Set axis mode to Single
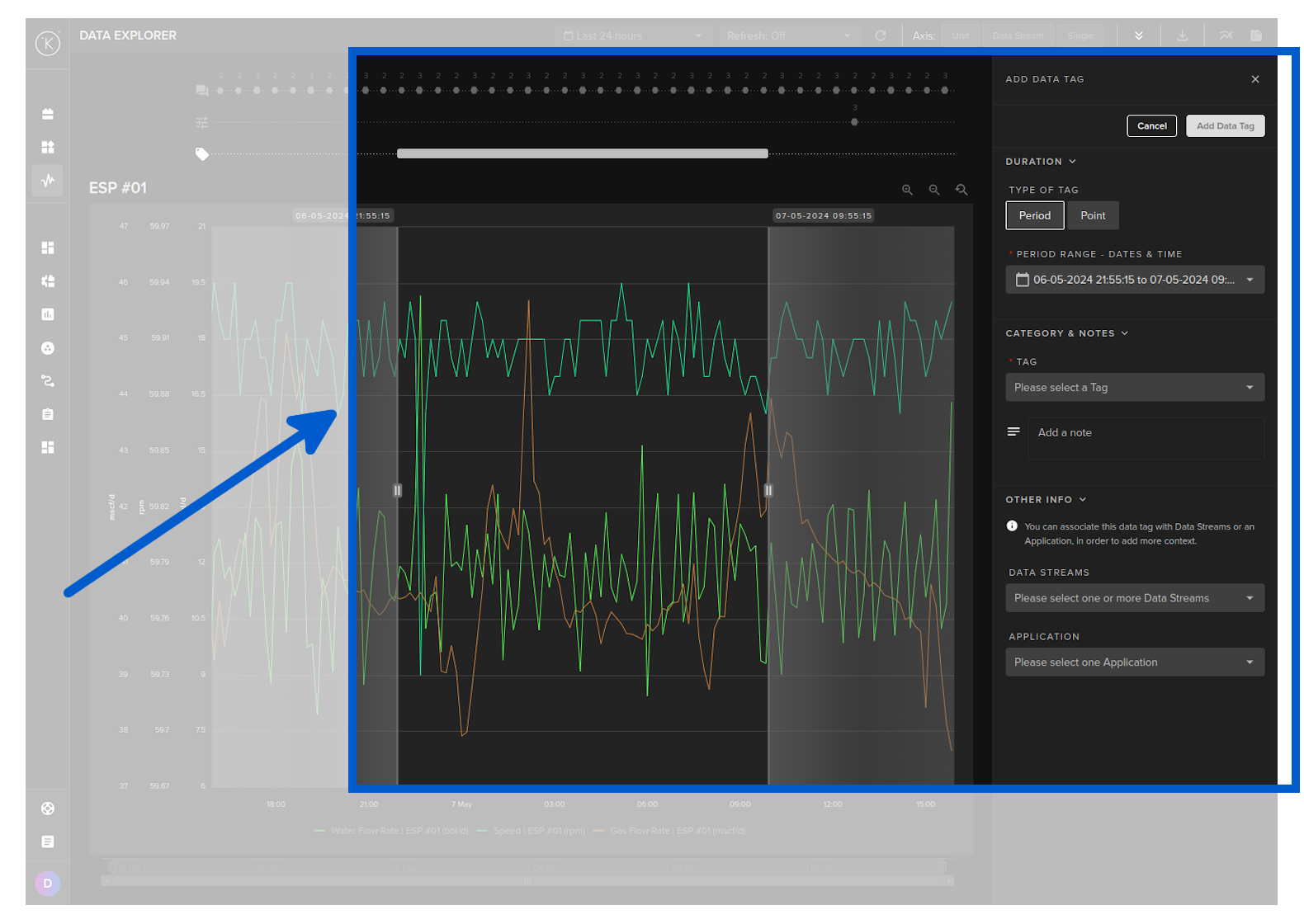This screenshot has height=924, width=1304. point(1080,35)
